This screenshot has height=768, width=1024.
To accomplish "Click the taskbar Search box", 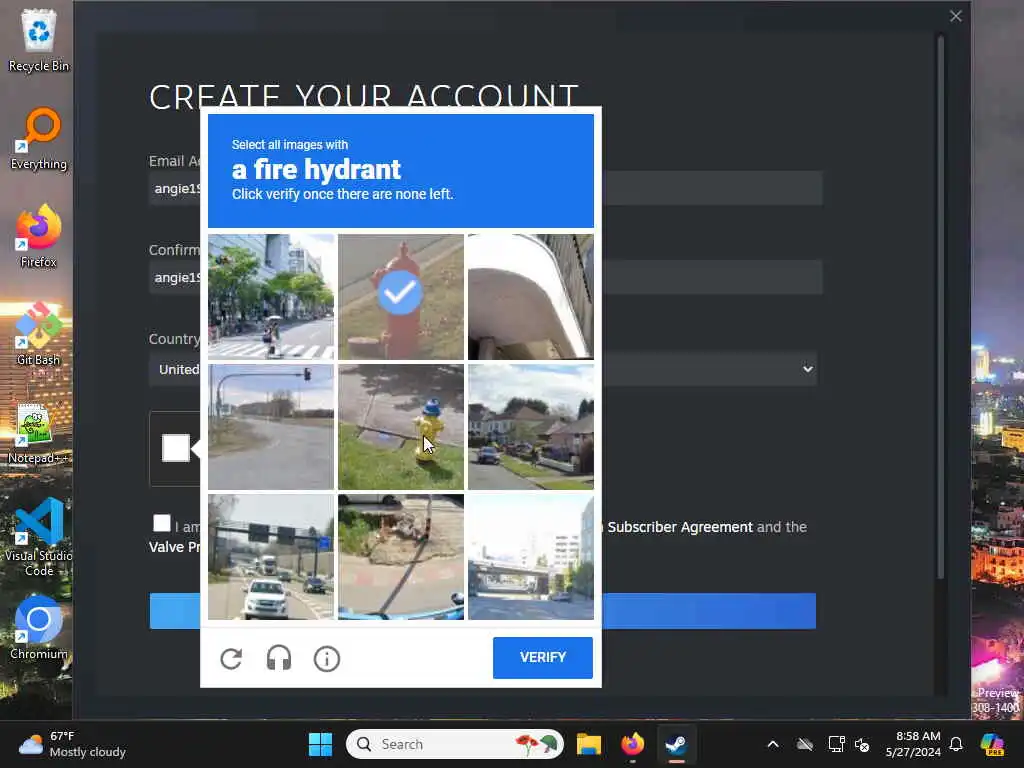I will click(455, 744).
